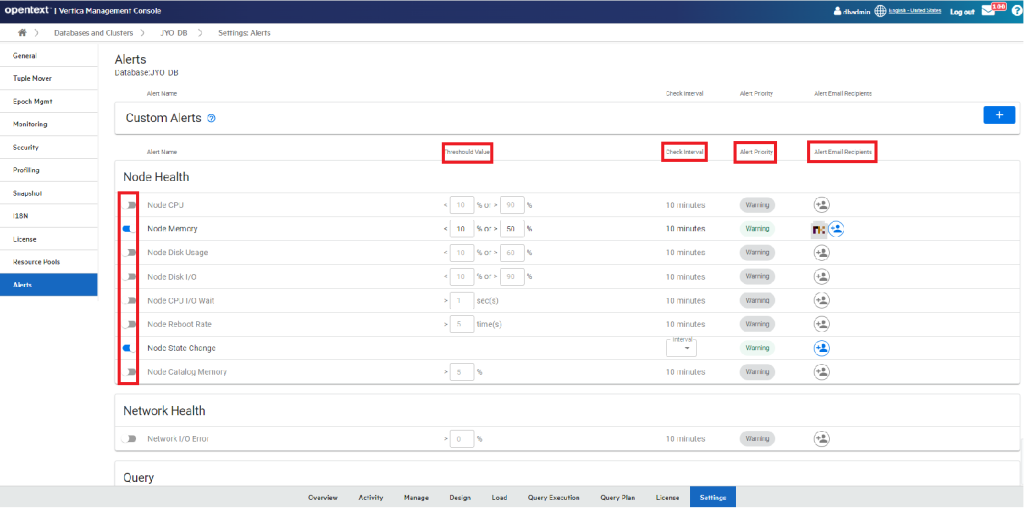Click the home icon in breadcrumb
Screen dimensions: 1024x509
click(22, 33)
